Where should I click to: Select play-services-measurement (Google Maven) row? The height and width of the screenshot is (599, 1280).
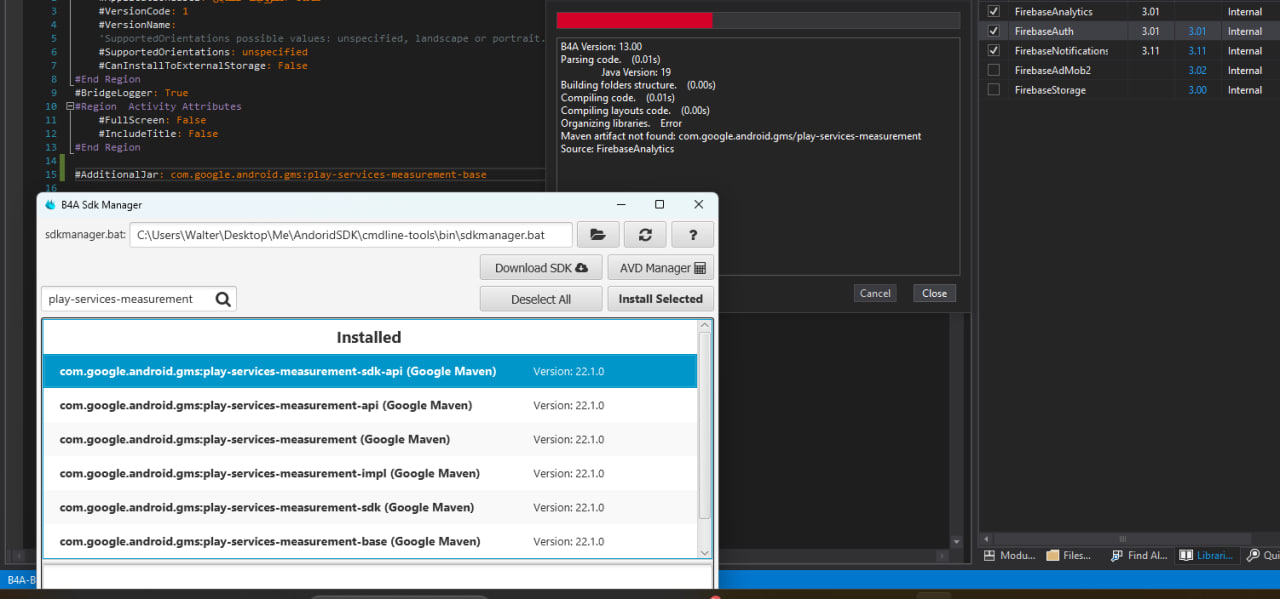click(370, 439)
